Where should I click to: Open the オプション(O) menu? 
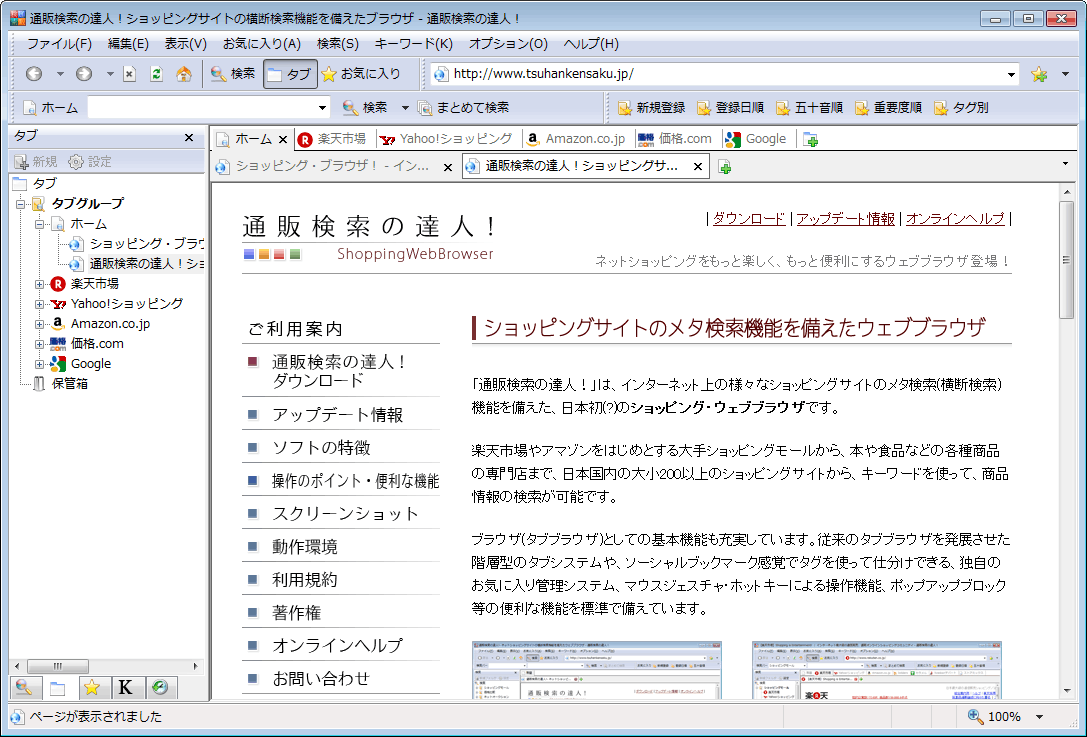pyautogui.click(x=508, y=44)
